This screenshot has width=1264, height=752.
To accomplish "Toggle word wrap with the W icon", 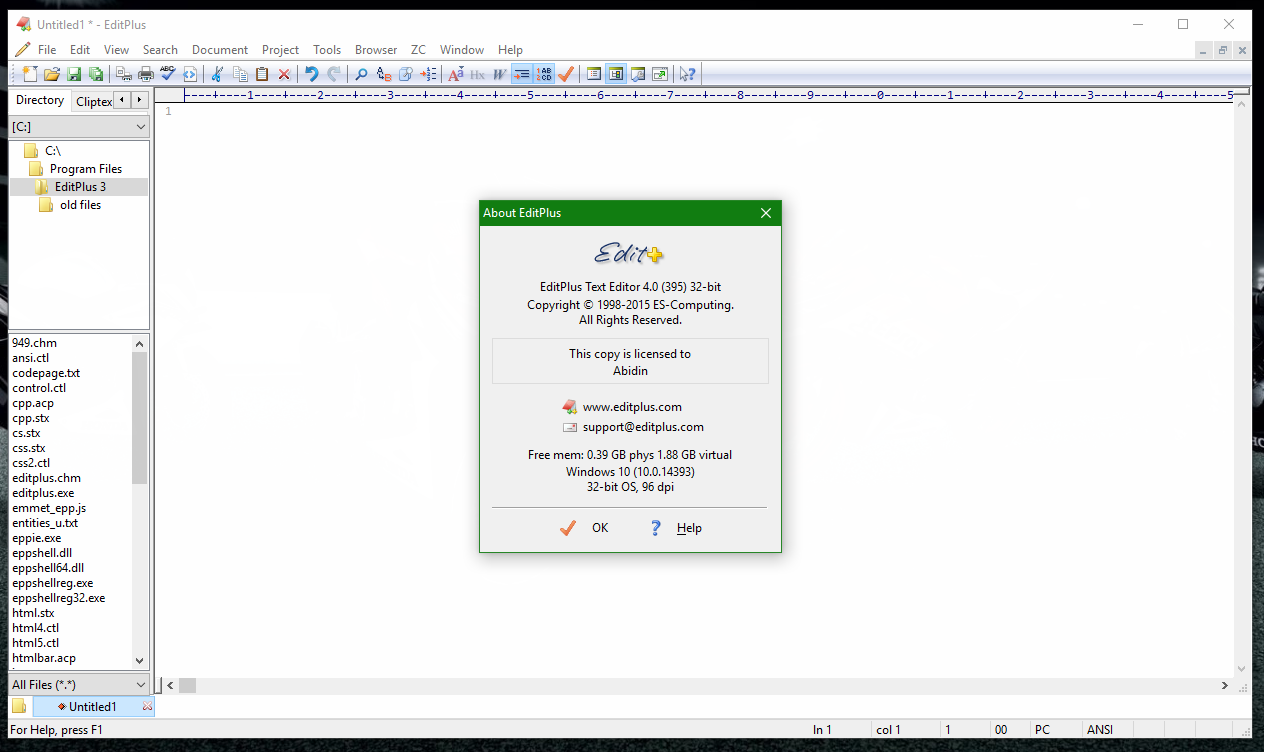I will [x=496, y=73].
